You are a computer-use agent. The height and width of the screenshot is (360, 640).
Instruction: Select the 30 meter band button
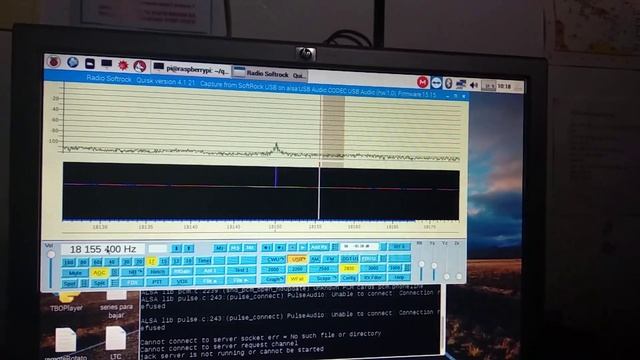[x=126, y=262]
